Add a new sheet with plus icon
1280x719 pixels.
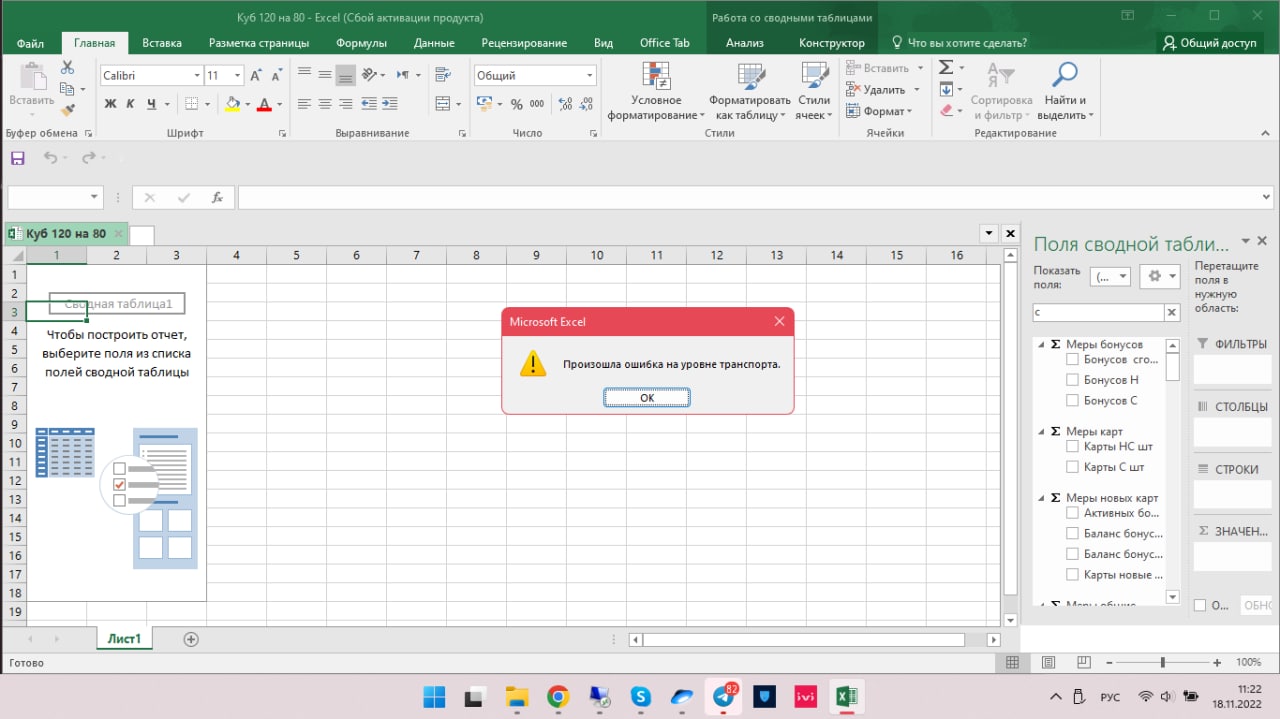point(191,639)
